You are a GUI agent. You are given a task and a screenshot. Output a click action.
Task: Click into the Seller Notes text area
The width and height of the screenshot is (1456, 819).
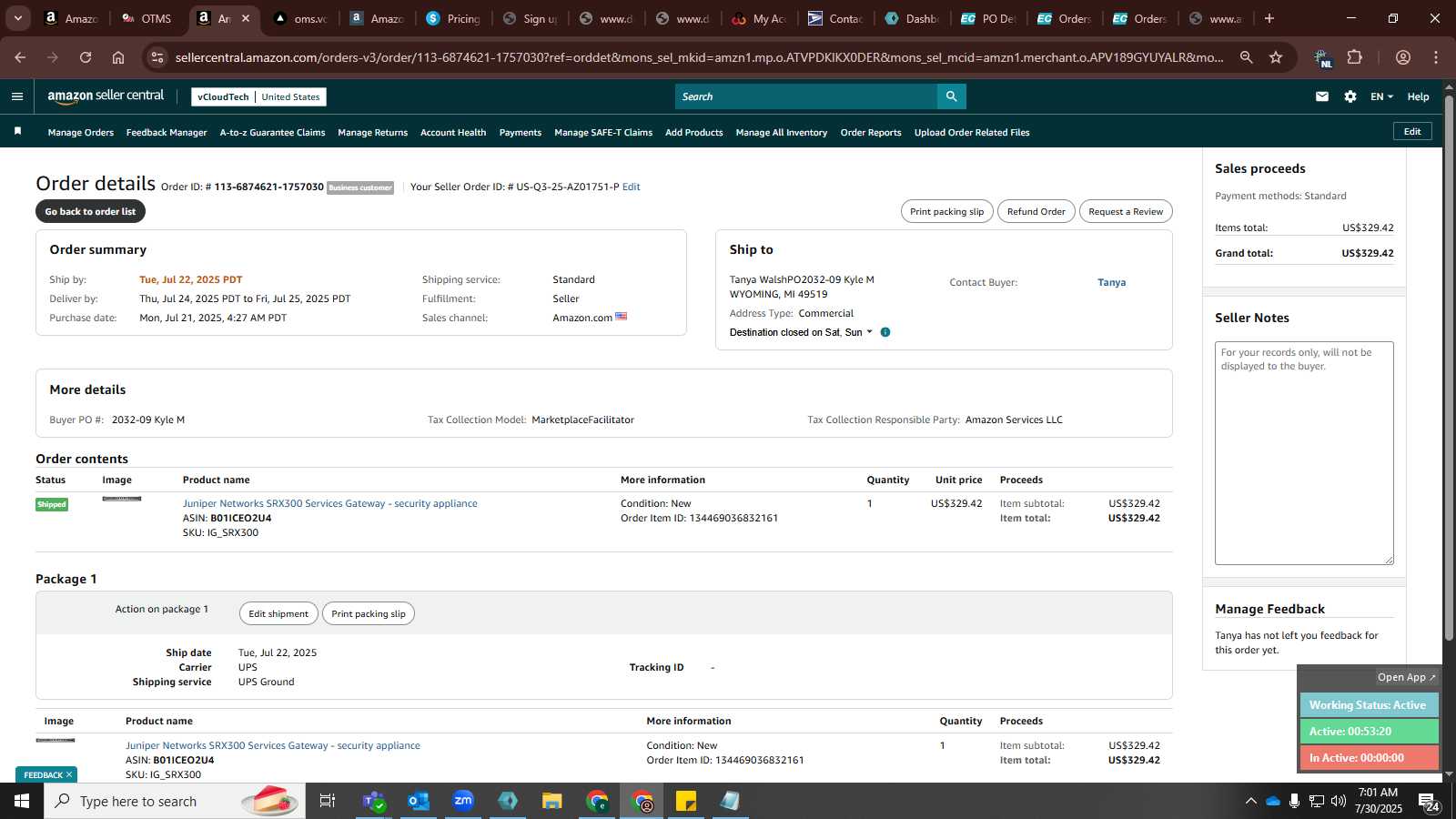pyautogui.click(x=1304, y=453)
